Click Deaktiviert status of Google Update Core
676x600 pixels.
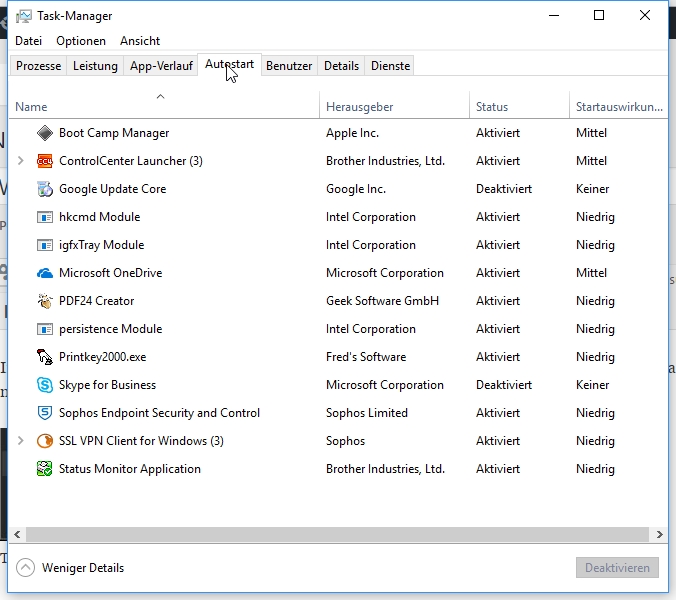(504, 189)
